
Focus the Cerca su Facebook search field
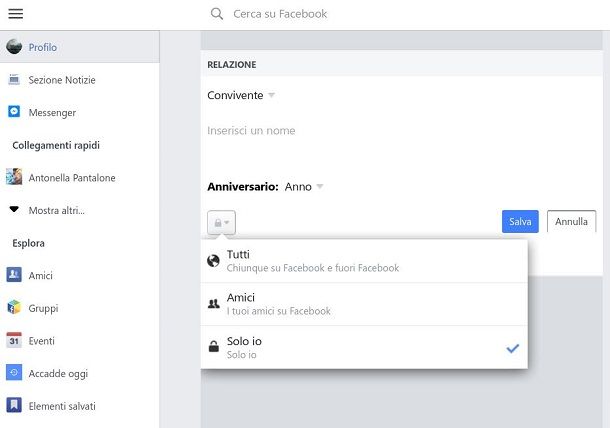pos(280,14)
